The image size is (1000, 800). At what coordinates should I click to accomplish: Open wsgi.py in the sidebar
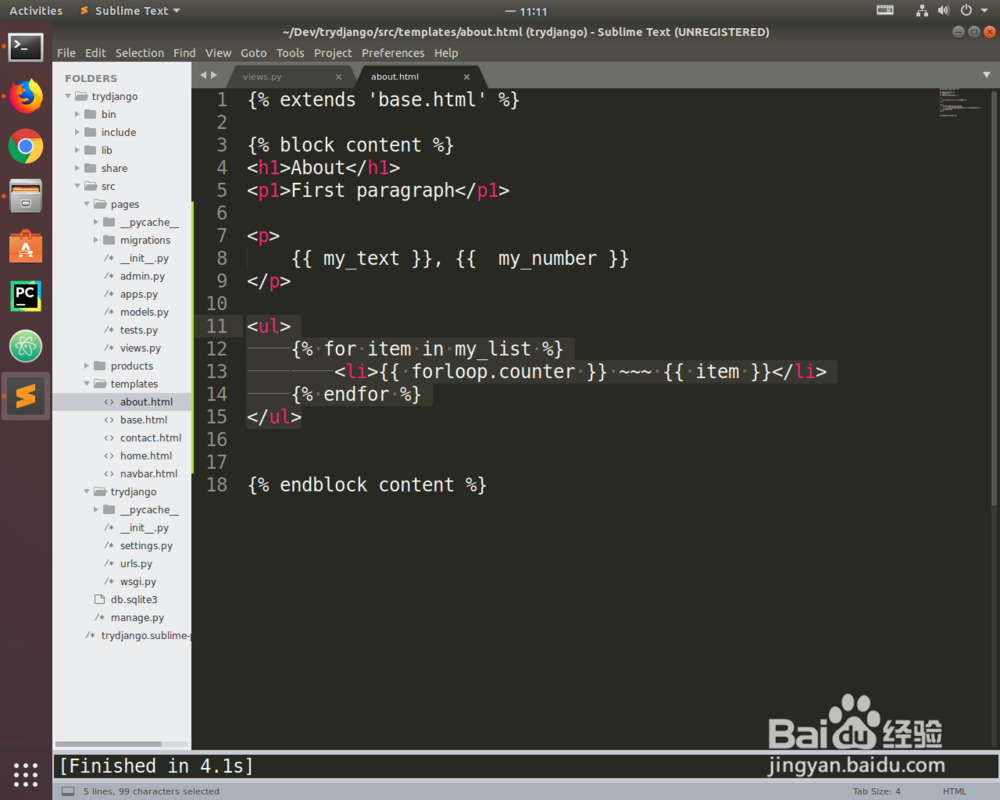[138, 581]
